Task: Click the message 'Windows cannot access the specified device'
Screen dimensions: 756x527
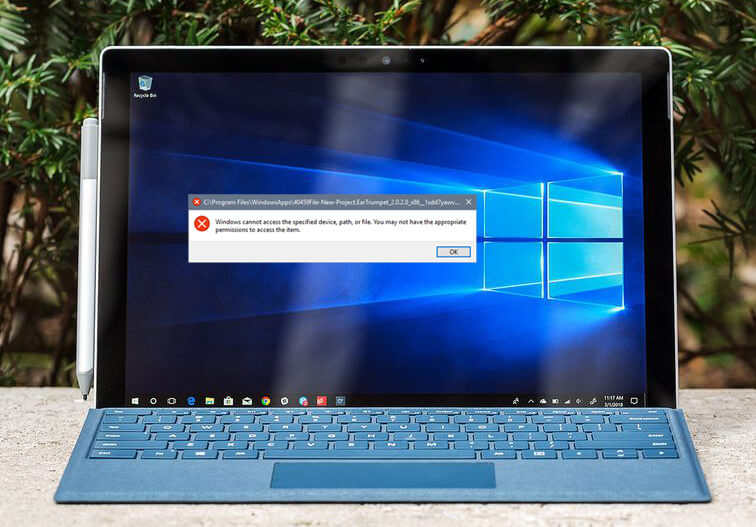Action: 341,226
